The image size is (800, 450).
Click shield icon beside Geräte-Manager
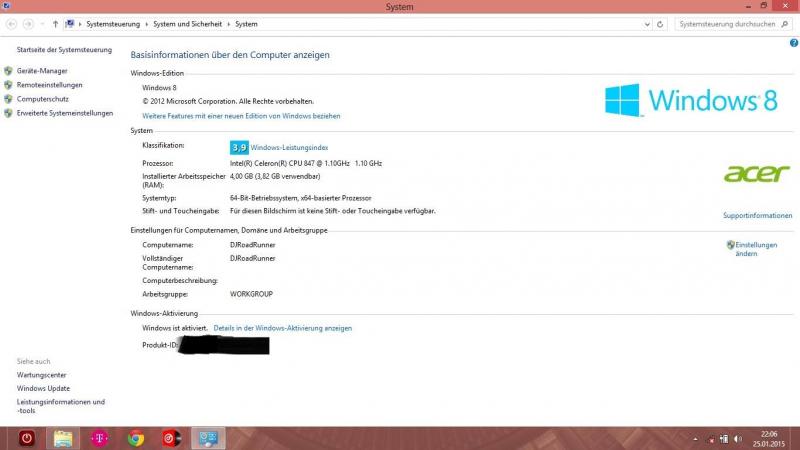pyautogui.click(x=8, y=71)
